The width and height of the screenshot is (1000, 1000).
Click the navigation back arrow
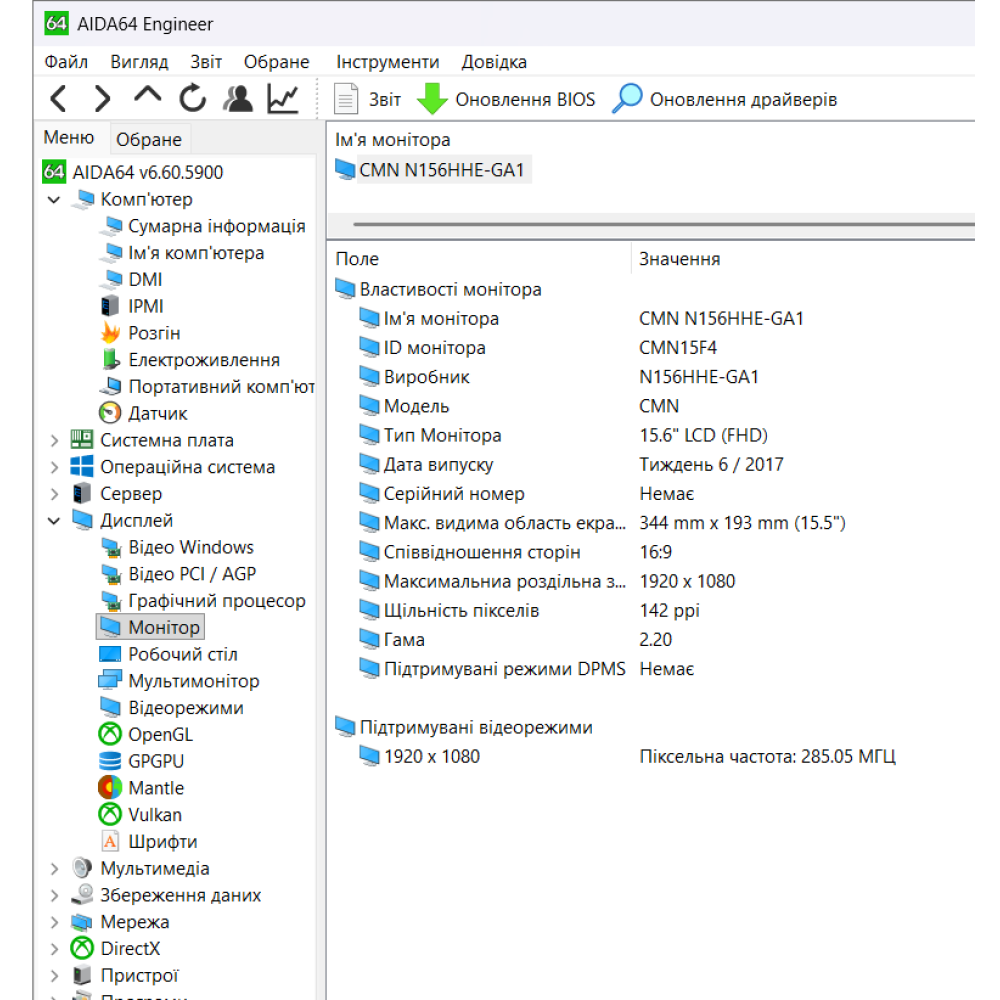click(x=57, y=98)
